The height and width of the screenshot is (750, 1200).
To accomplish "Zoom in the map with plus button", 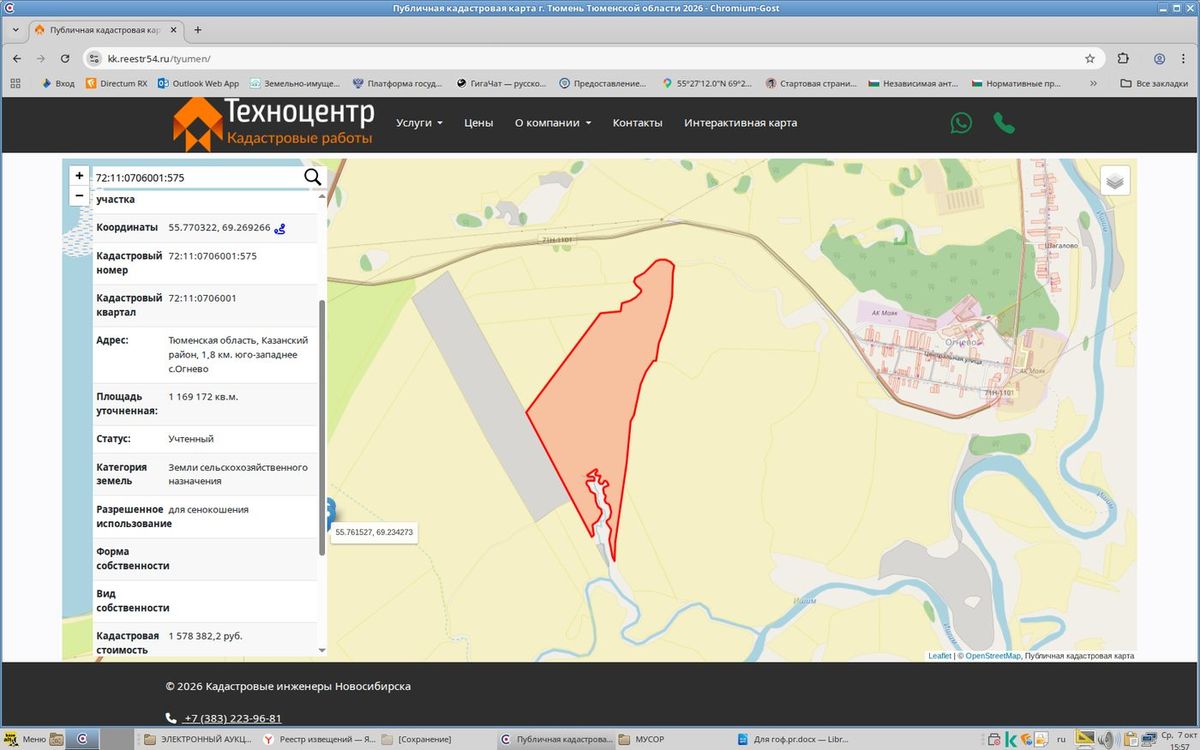I will coord(79,176).
